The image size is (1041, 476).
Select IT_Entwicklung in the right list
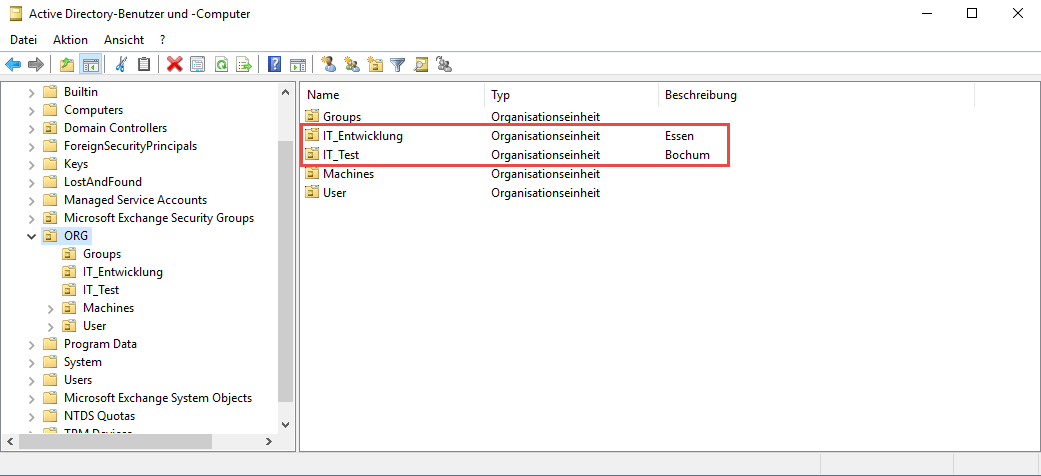point(362,136)
